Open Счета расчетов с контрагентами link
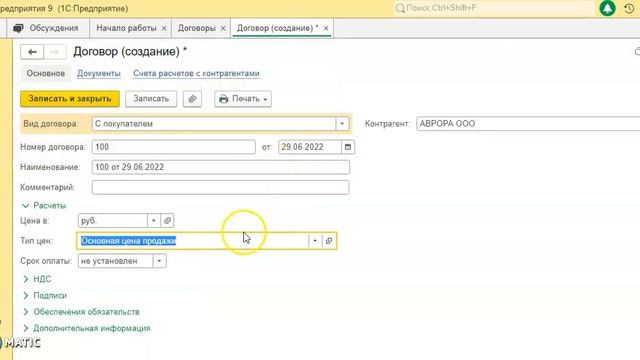640x360 pixels. pyautogui.click(x=196, y=73)
